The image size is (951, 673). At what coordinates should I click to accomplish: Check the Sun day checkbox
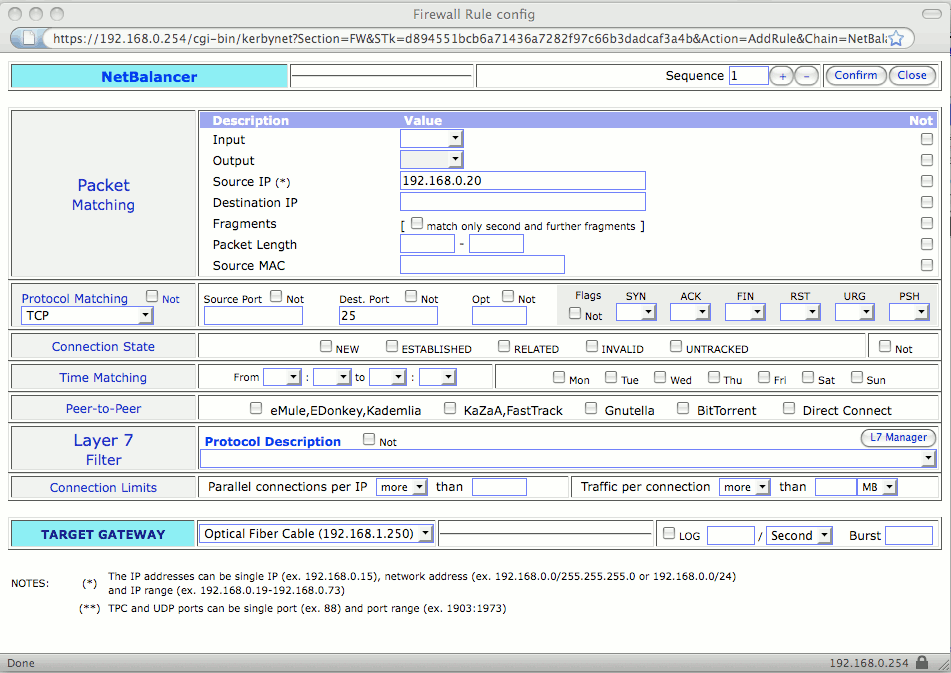(856, 377)
